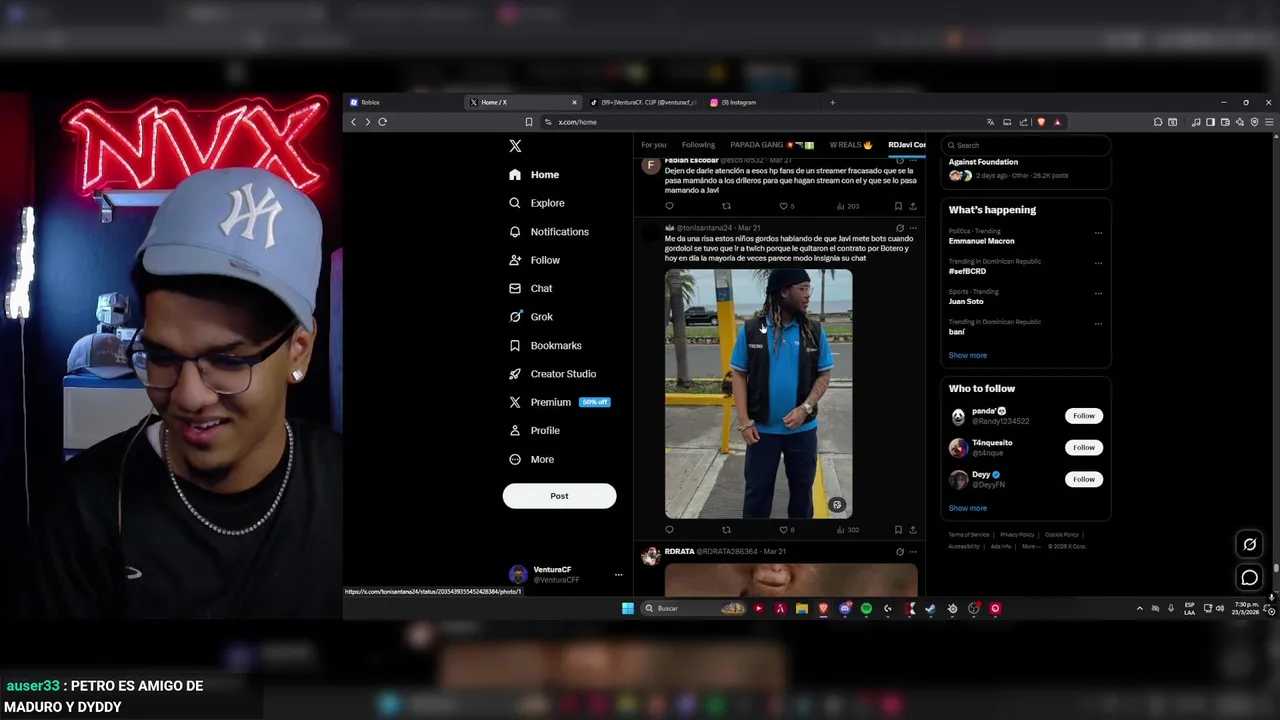This screenshot has width=1280, height=720.
Task: Open more options for Juan Soto trend
Action: (1098, 293)
